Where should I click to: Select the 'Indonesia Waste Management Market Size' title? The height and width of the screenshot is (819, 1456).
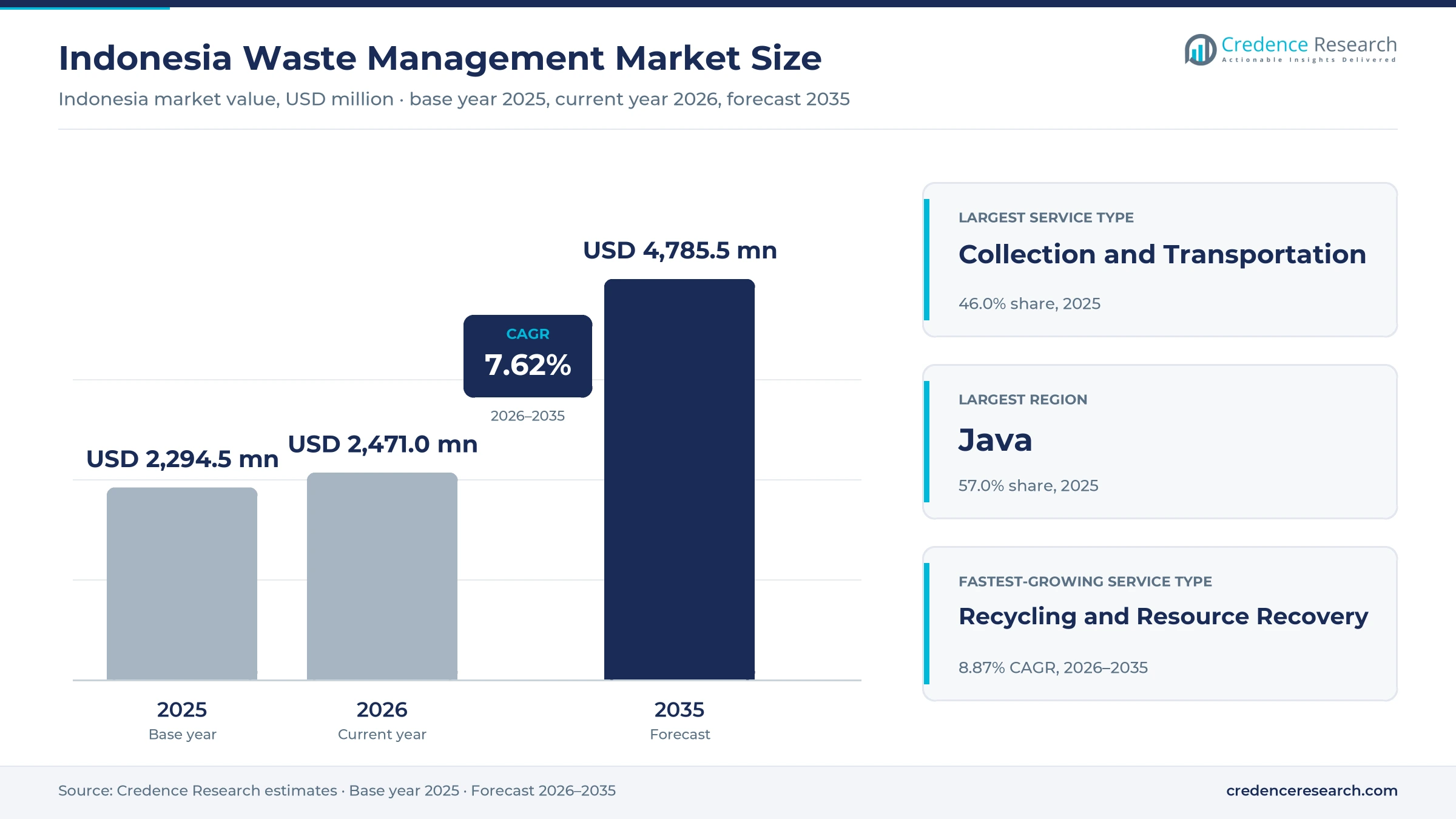[x=440, y=58]
